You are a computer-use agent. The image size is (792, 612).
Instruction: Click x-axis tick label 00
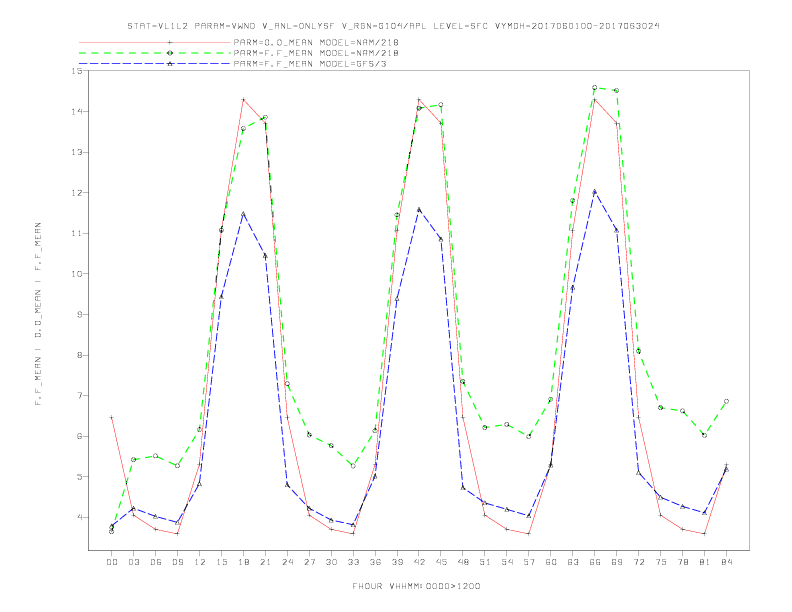[112, 562]
